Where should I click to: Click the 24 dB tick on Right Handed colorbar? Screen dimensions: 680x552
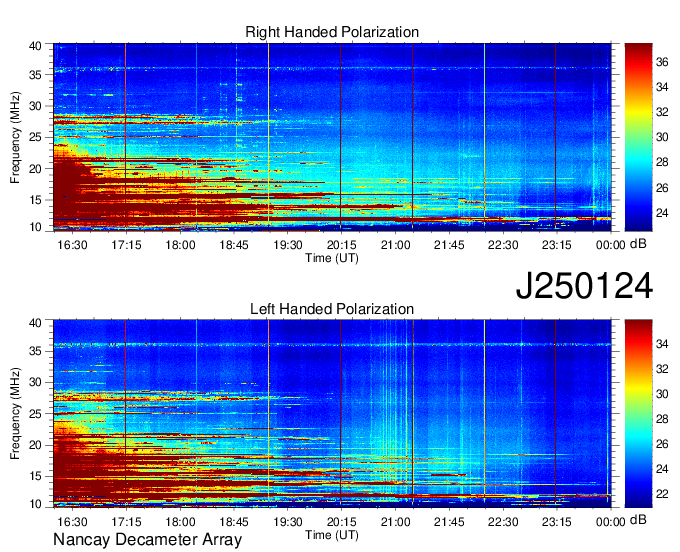pos(662,213)
